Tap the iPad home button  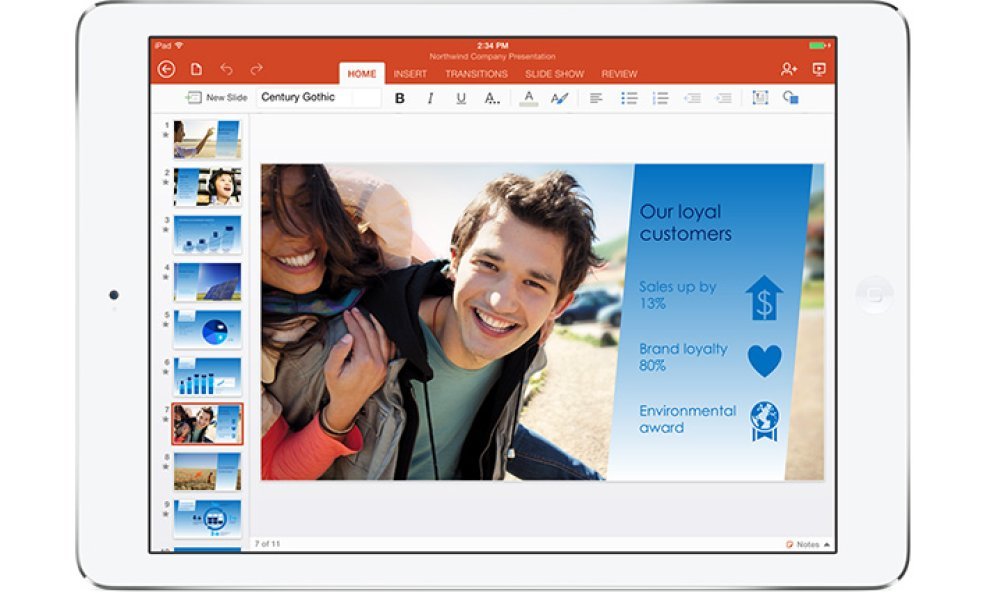click(x=875, y=294)
